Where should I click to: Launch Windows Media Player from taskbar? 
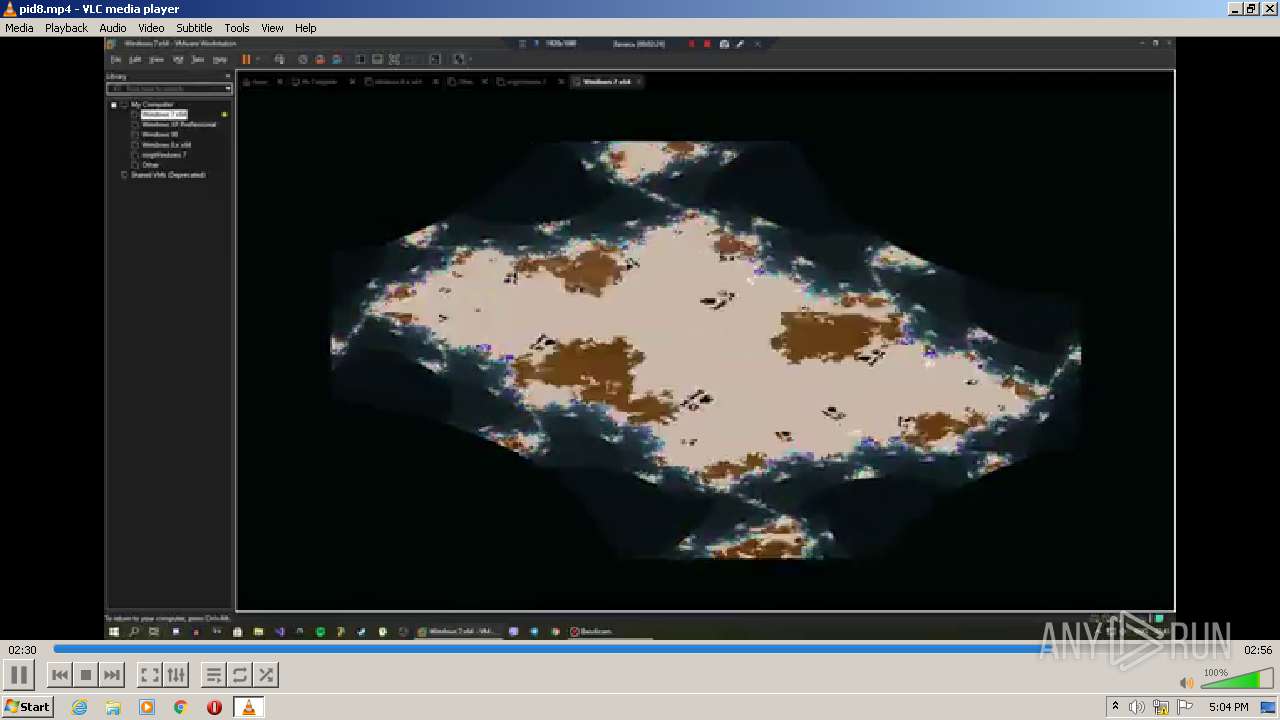pos(147,707)
